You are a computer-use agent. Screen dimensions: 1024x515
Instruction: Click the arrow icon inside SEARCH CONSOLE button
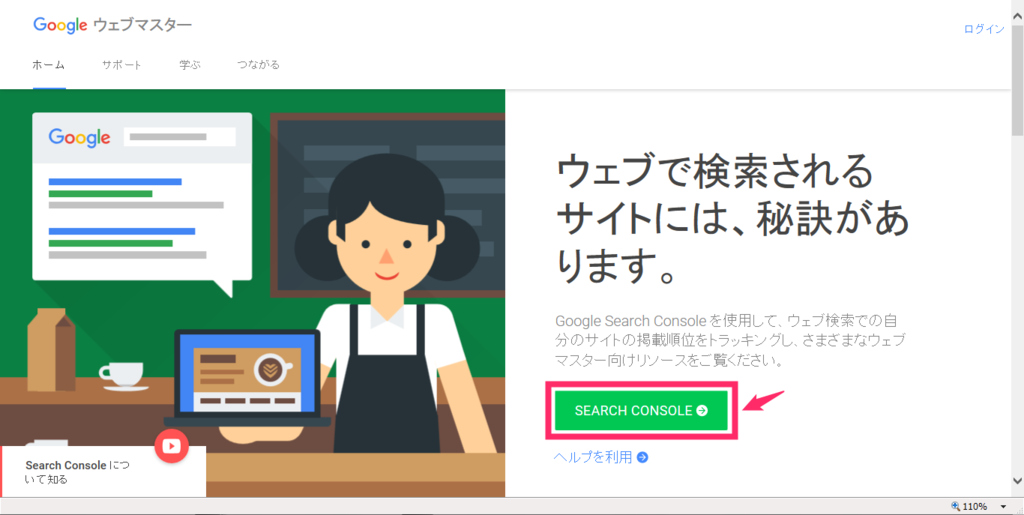702,411
